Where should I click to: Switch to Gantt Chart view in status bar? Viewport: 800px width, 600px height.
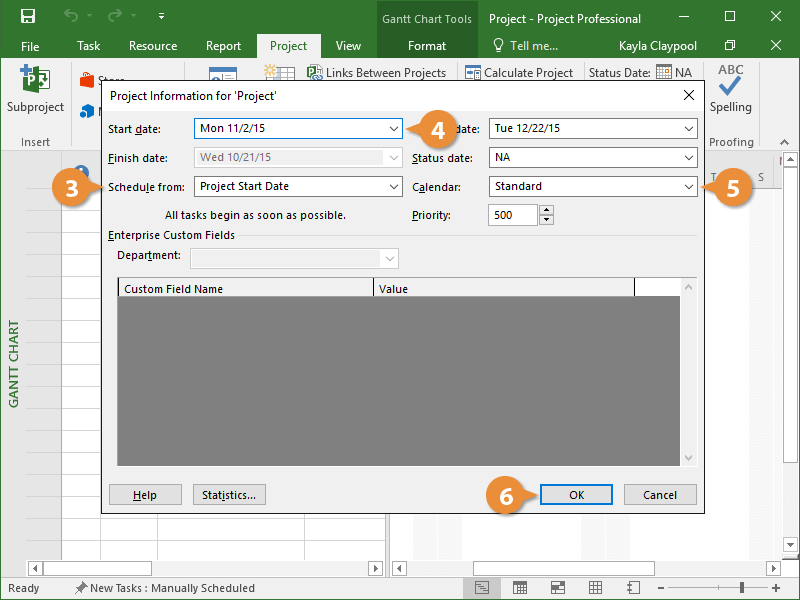[483, 588]
